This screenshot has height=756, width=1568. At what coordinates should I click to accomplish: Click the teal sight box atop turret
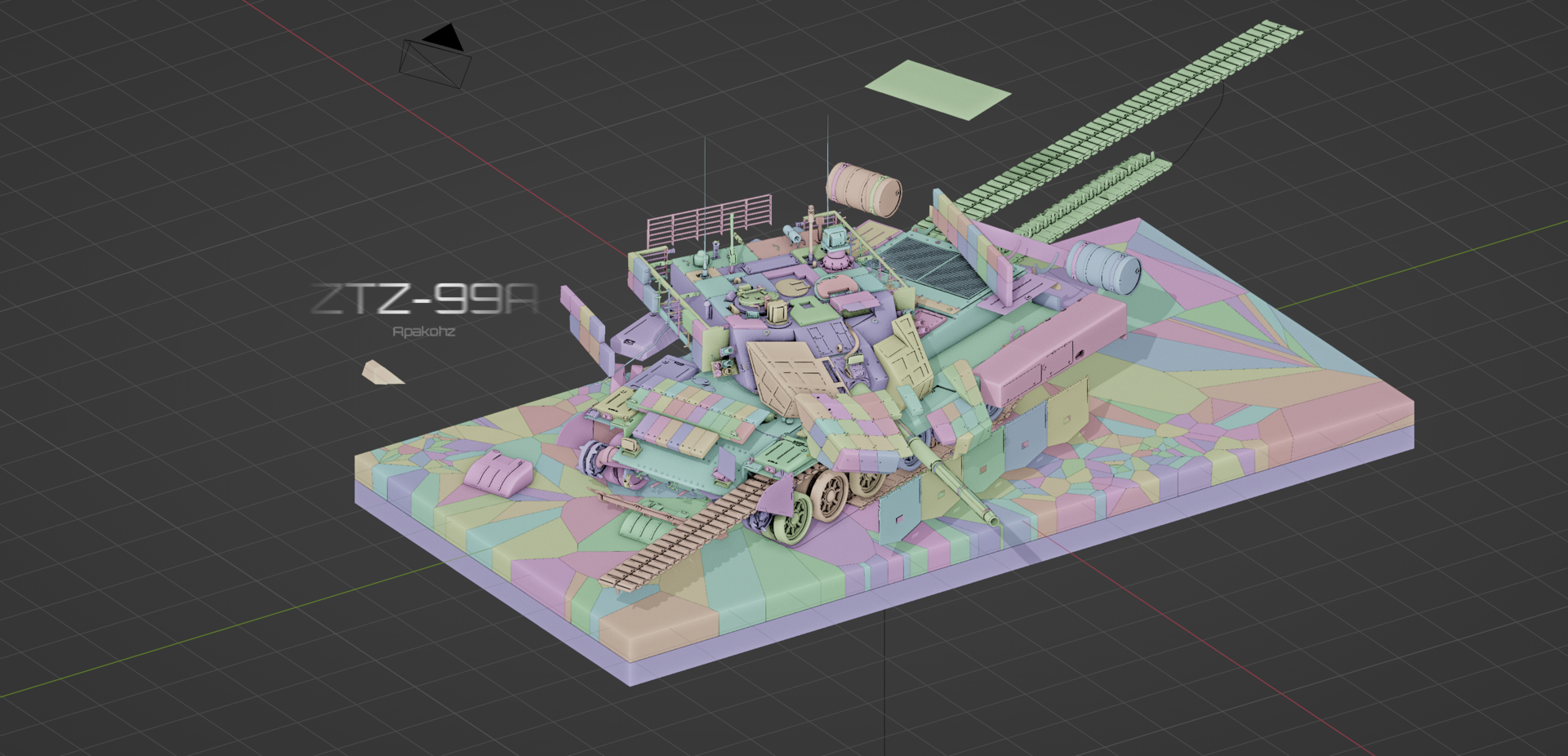pos(835,238)
